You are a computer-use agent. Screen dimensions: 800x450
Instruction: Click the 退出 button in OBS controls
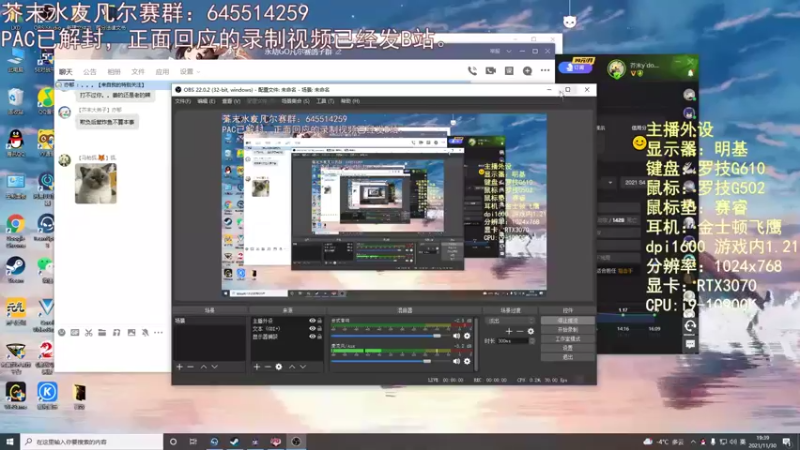(x=567, y=357)
